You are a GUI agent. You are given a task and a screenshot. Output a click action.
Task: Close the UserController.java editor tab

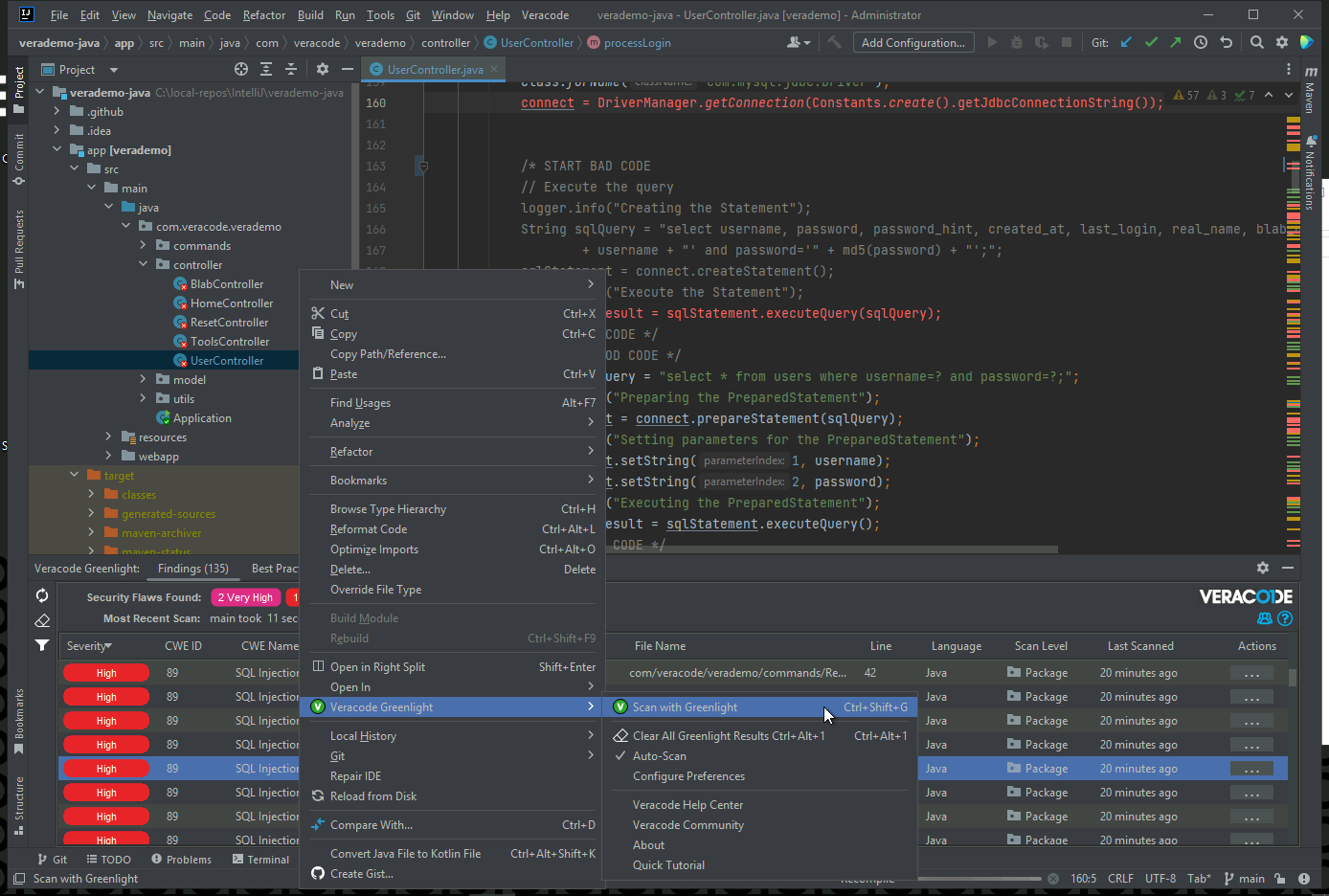[494, 69]
